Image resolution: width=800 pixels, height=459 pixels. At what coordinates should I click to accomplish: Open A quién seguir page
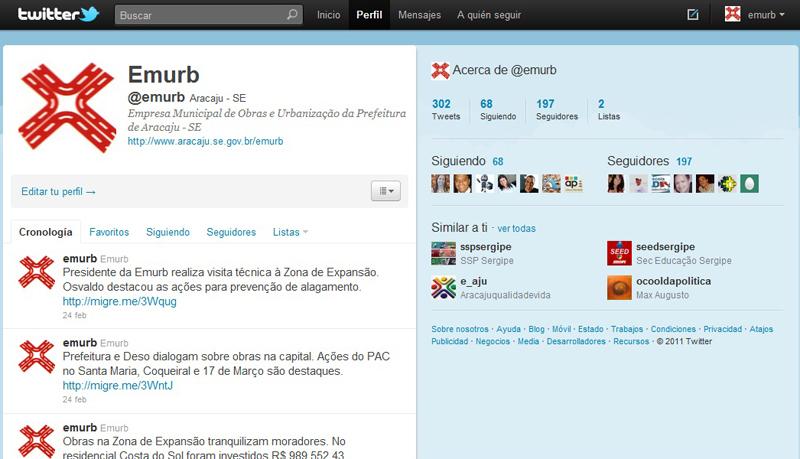pos(491,15)
